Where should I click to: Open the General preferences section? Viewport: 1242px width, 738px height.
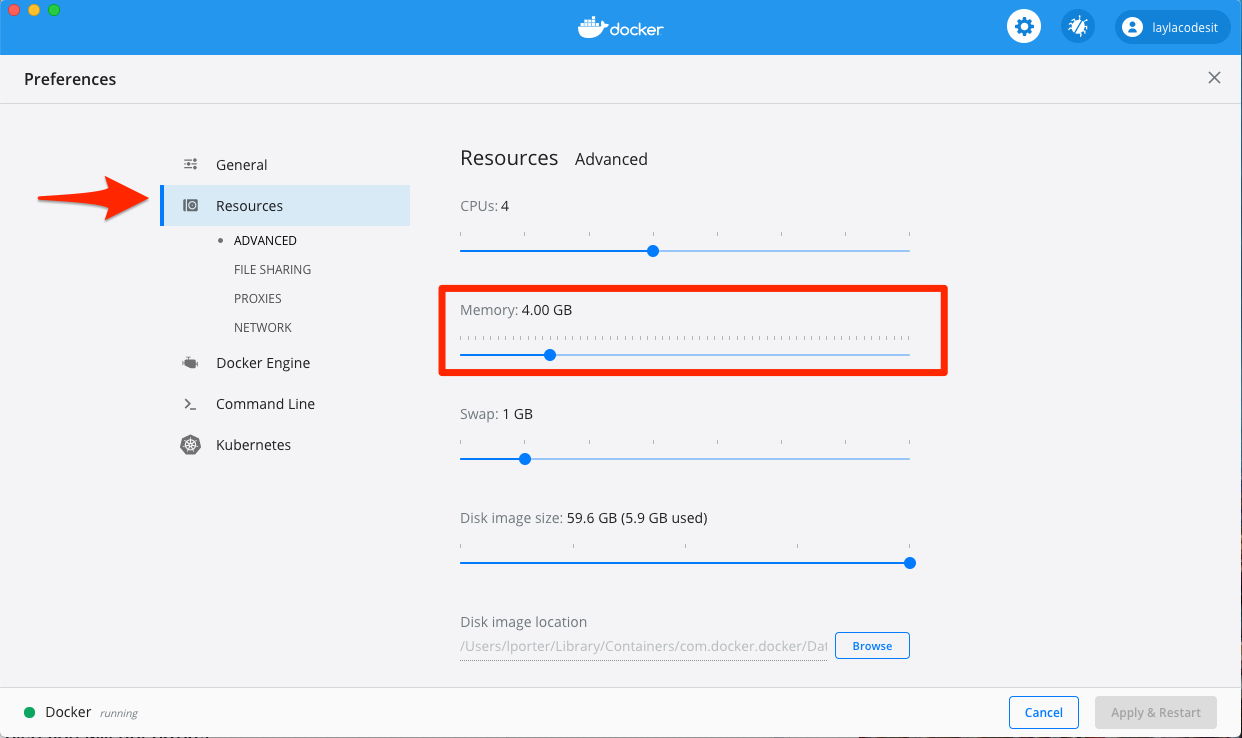[x=242, y=165]
